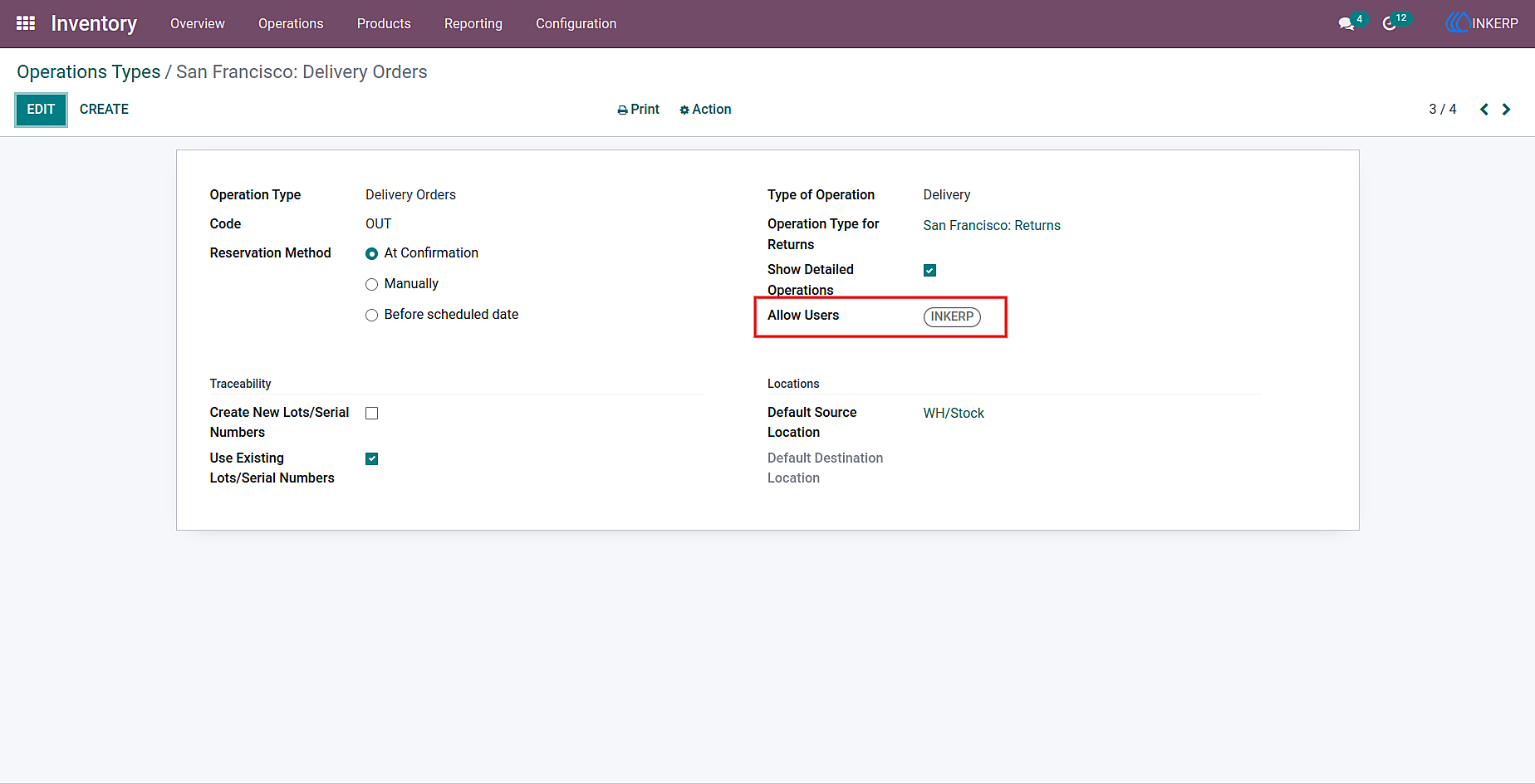This screenshot has width=1535, height=784.
Task: Select Manually reservation method
Action: pyautogui.click(x=372, y=285)
